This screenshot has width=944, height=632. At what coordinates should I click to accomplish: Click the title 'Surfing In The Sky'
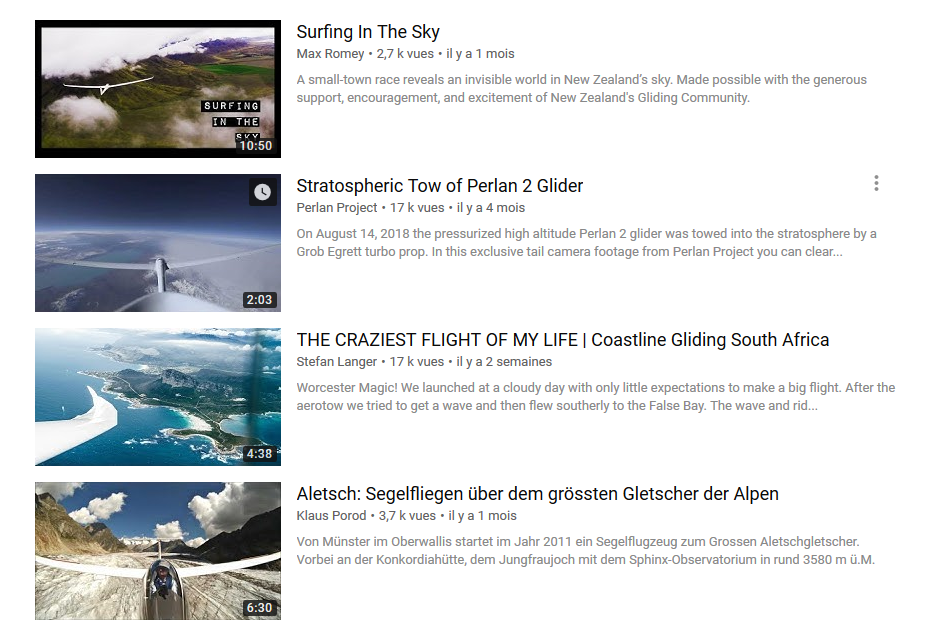368,32
